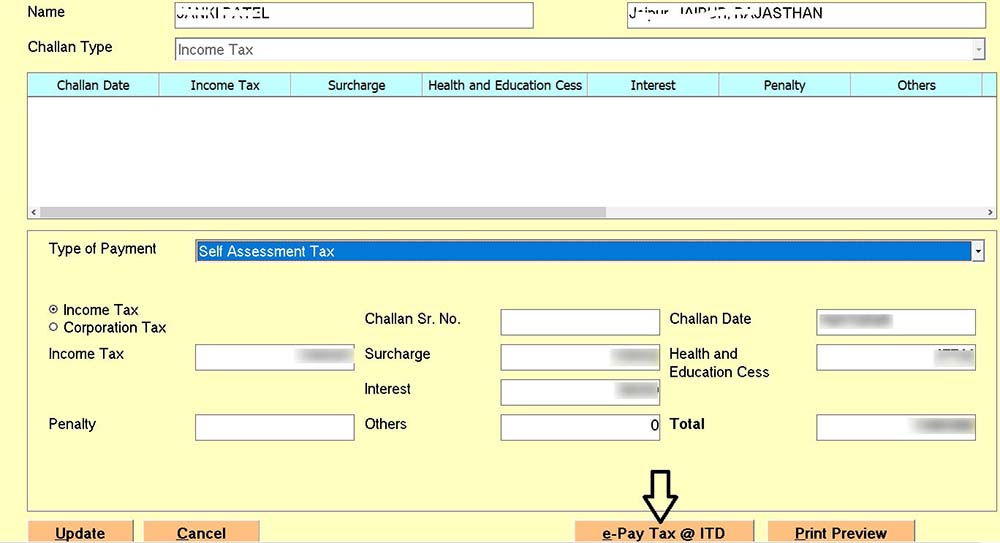
Task: Click the Challan Date column header
Action: pos(93,85)
